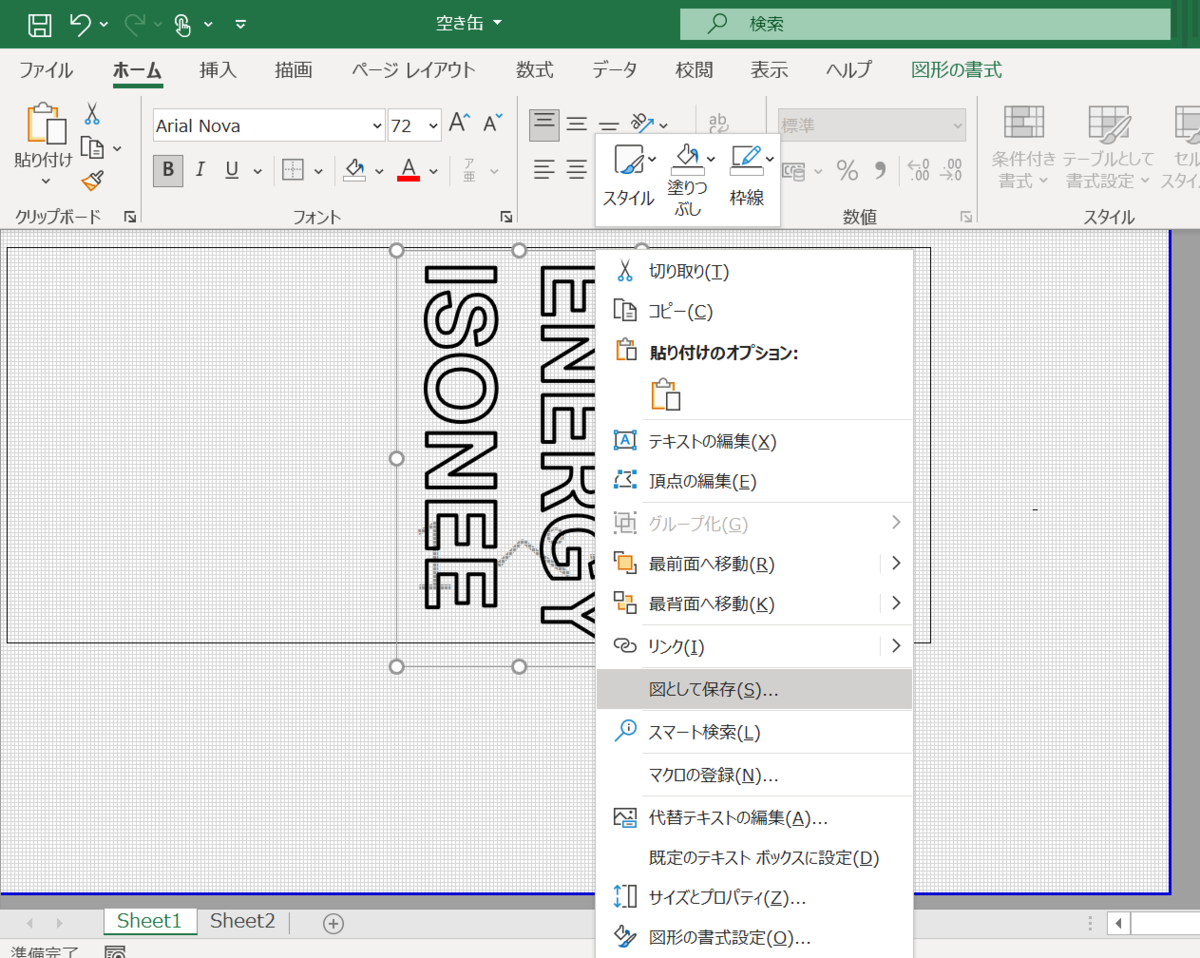Switch to the 図形の書式 tab
This screenshot has height=958, width=1200.
[x=956, y=70]
